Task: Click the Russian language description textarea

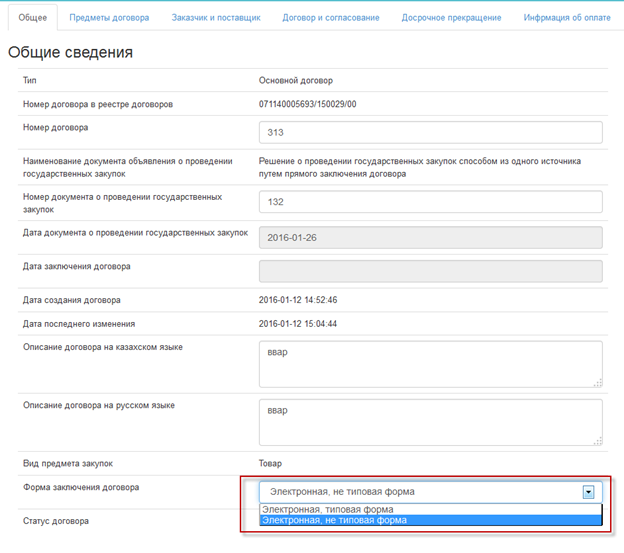Action: coord(431,423)
